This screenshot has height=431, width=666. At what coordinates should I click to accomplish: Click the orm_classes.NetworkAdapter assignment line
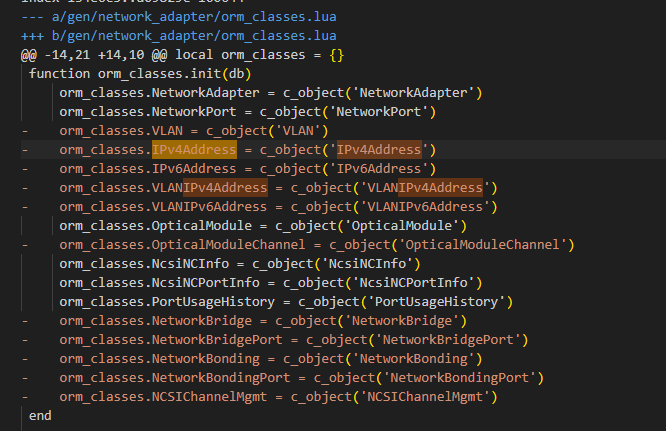(x=270, y=93)
